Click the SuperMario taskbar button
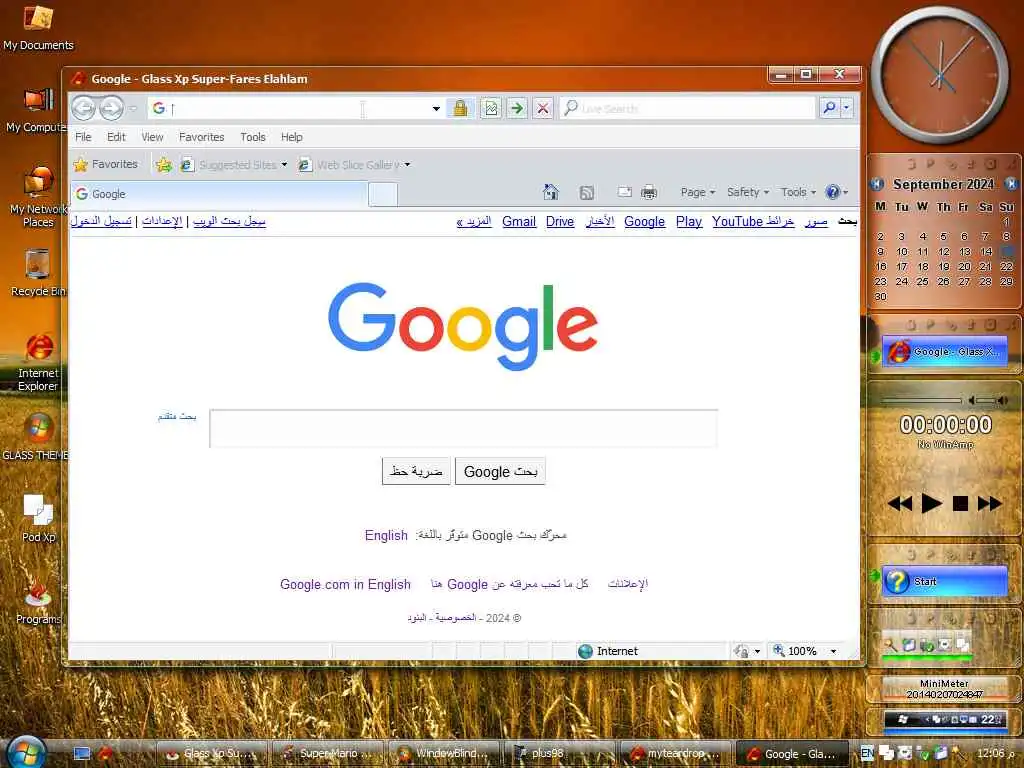The image size is (1024, 768). (x=328, y=754)
